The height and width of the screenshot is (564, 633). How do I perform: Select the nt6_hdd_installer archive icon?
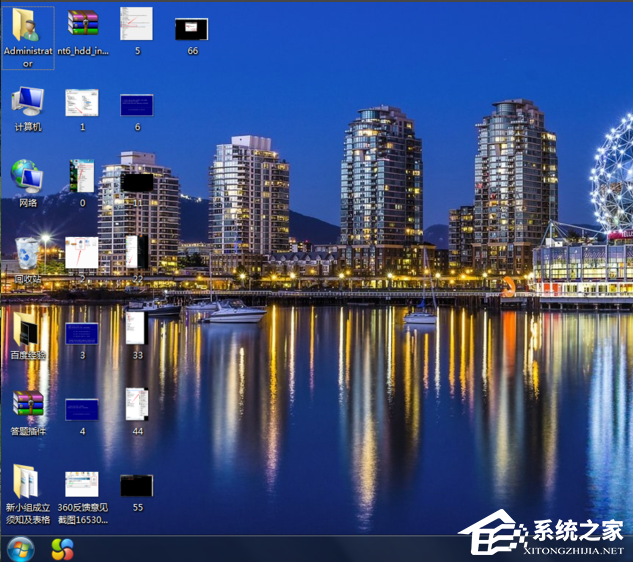point(82,24)
